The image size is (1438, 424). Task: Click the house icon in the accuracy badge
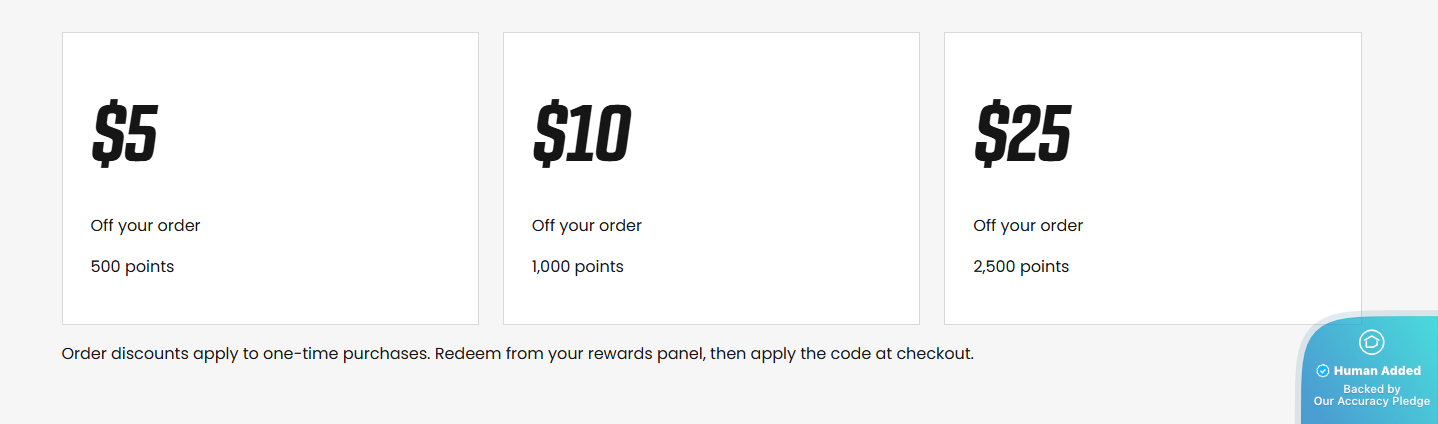pos(1371,342)
